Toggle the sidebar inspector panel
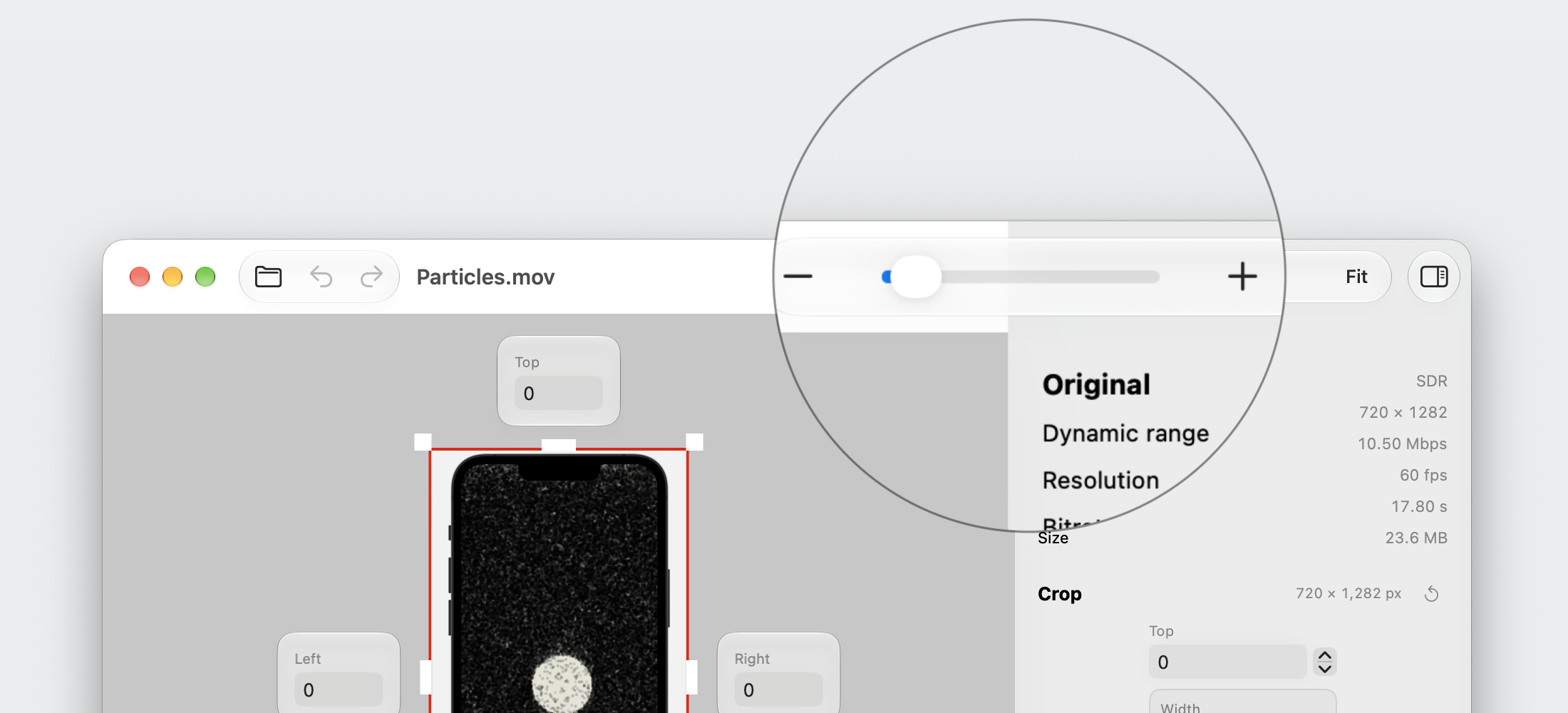This screenshot has width=1568, height=713. (x=1433, y=277)
